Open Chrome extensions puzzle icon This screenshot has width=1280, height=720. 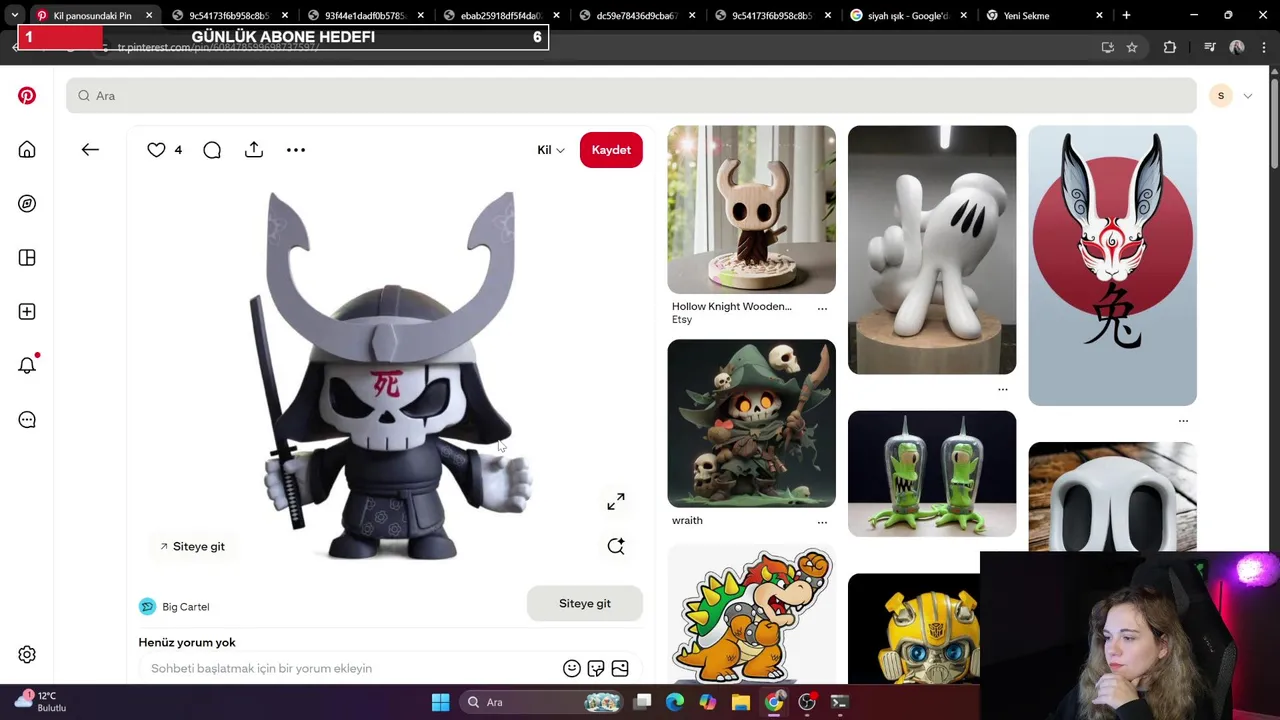tap(1170, 47)
